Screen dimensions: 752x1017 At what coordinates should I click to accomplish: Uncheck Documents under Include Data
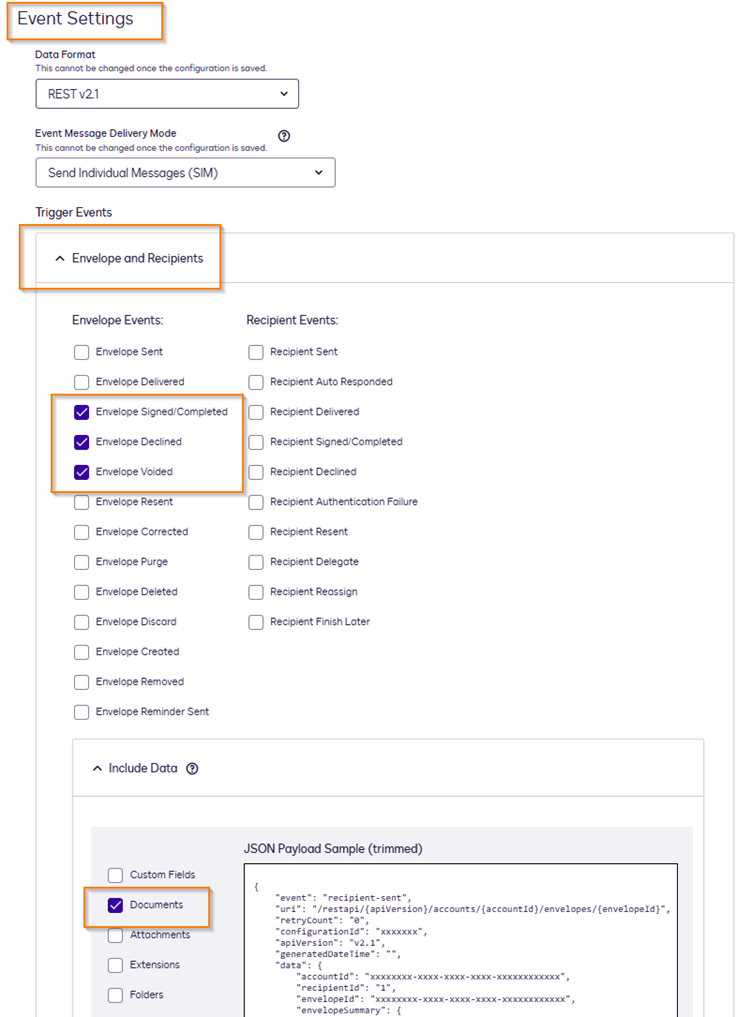(x=115, y=905)
